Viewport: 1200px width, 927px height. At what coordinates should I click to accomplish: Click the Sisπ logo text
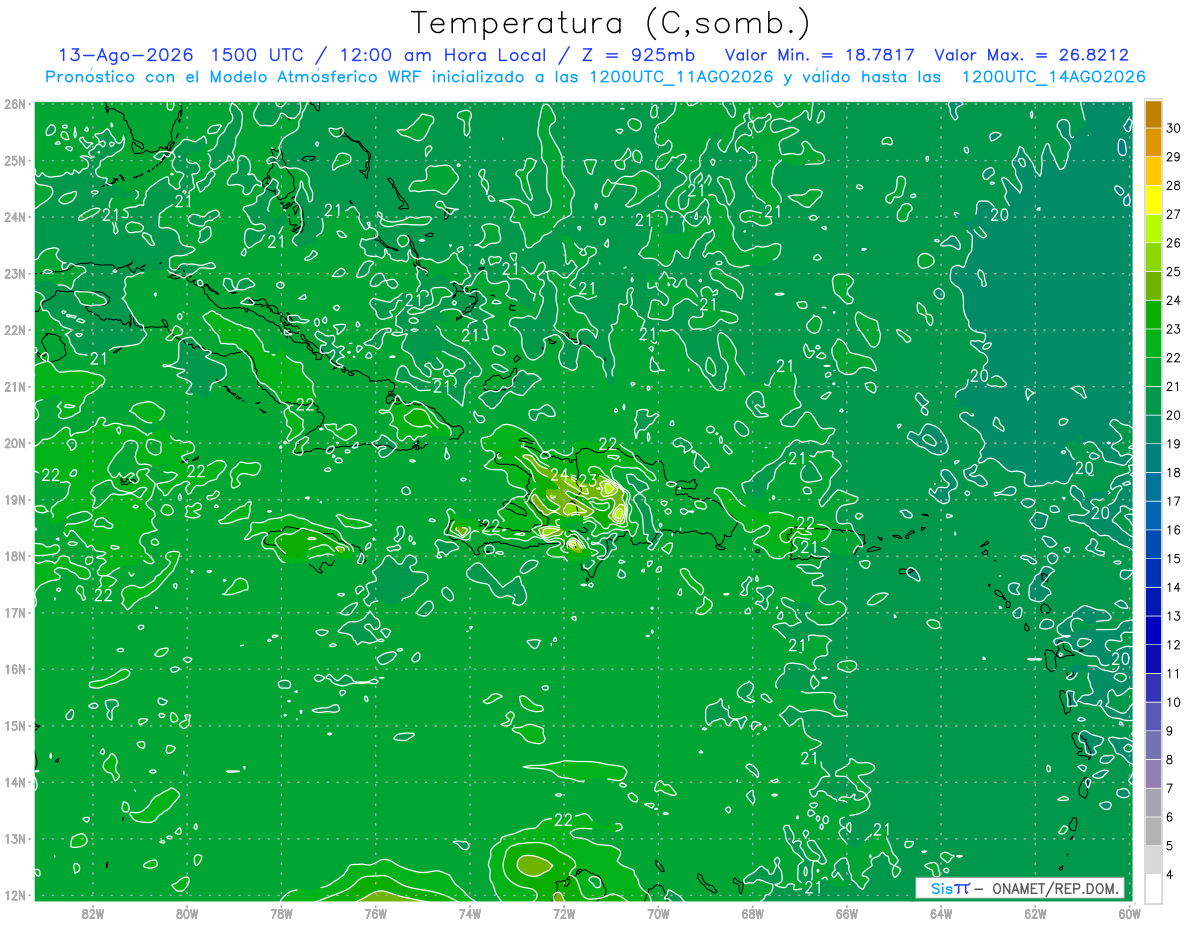pos(950,888)
